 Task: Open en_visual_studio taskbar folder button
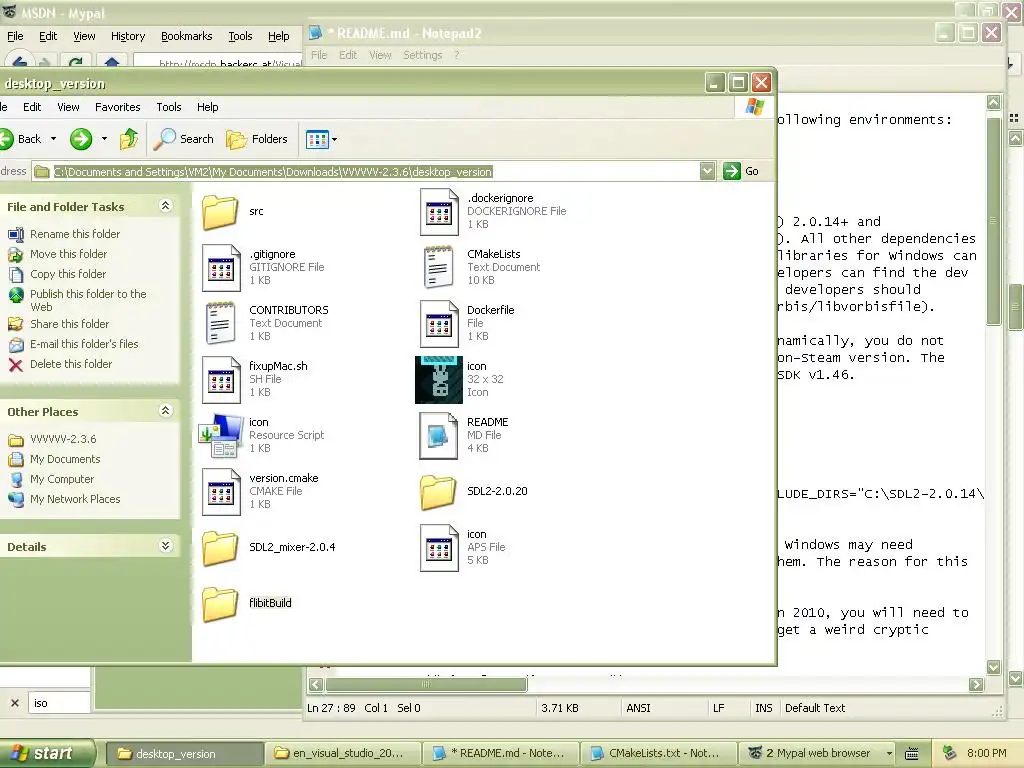343,754
